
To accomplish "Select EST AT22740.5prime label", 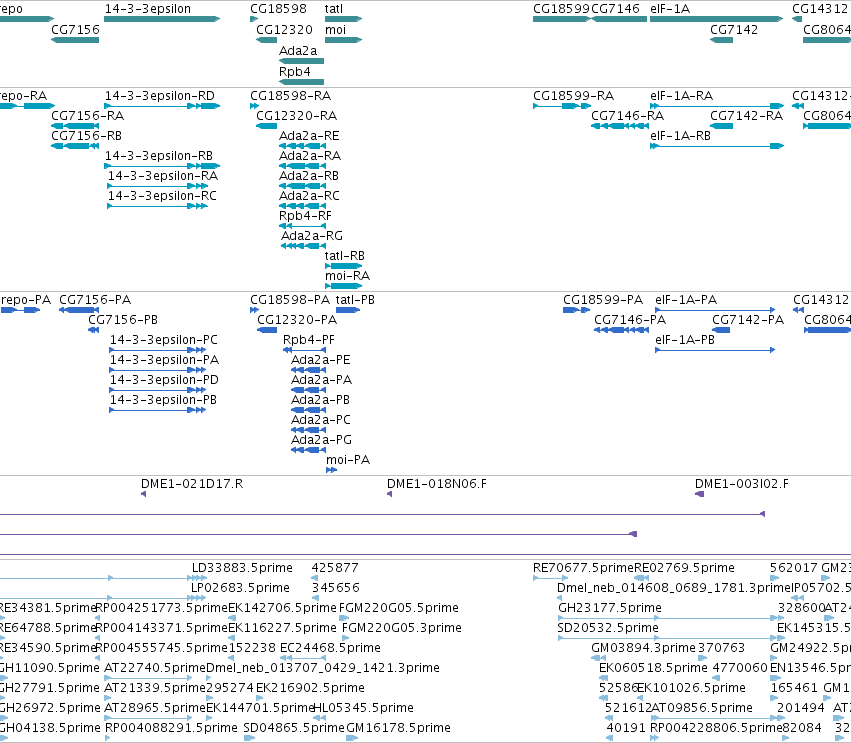I will click(x=155, y=668).
